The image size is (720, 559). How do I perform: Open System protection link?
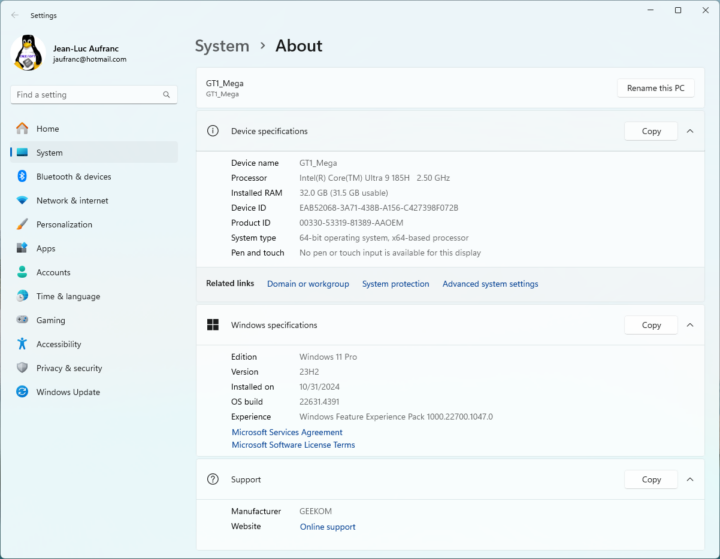click(395, 284)
